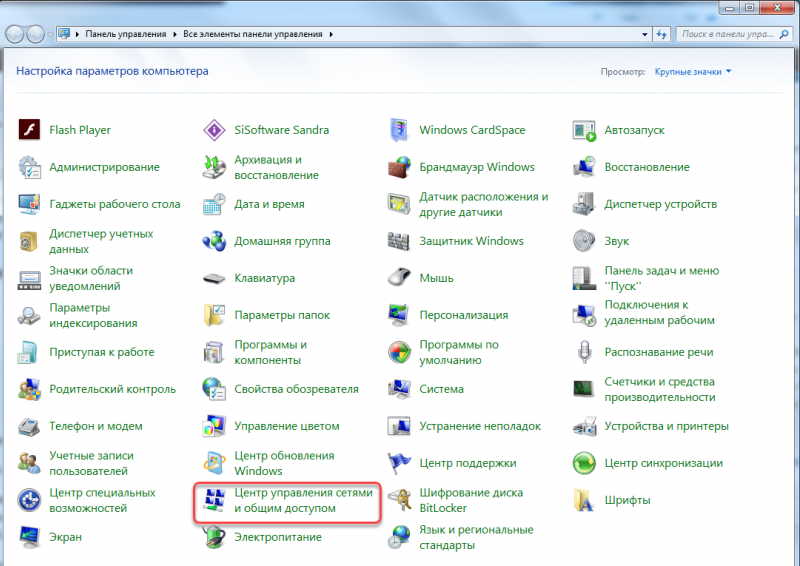The image size is (800, 566).
Task: Click the Персонализация icon
Action: pyautogui.click(x=399, y=315)
